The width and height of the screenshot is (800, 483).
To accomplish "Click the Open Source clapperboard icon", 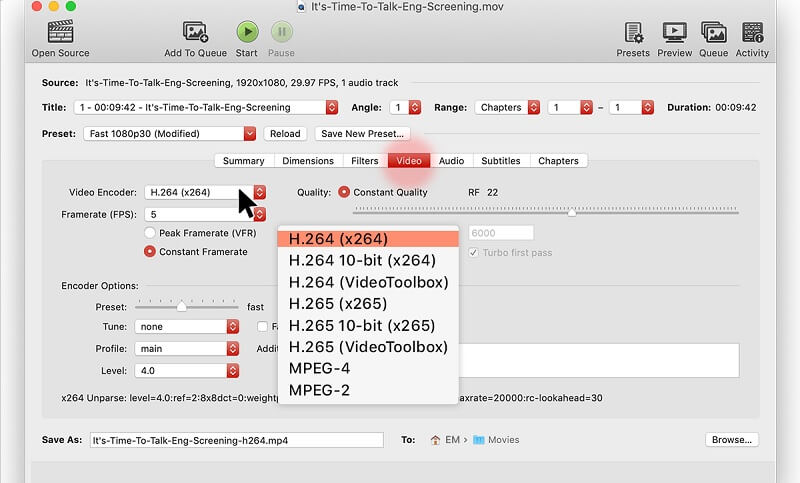I will (x=60, y=32).
